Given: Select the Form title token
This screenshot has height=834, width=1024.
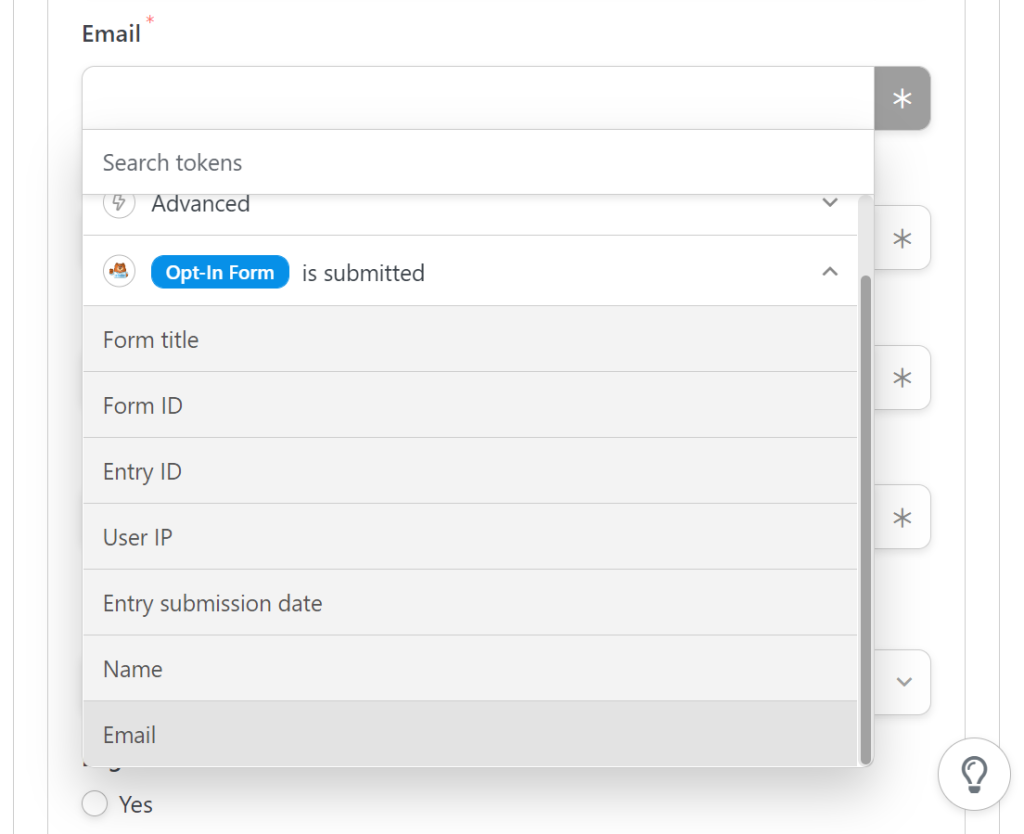Looking at the screenshot, I should pyautogui.click(x=470, y=340).
